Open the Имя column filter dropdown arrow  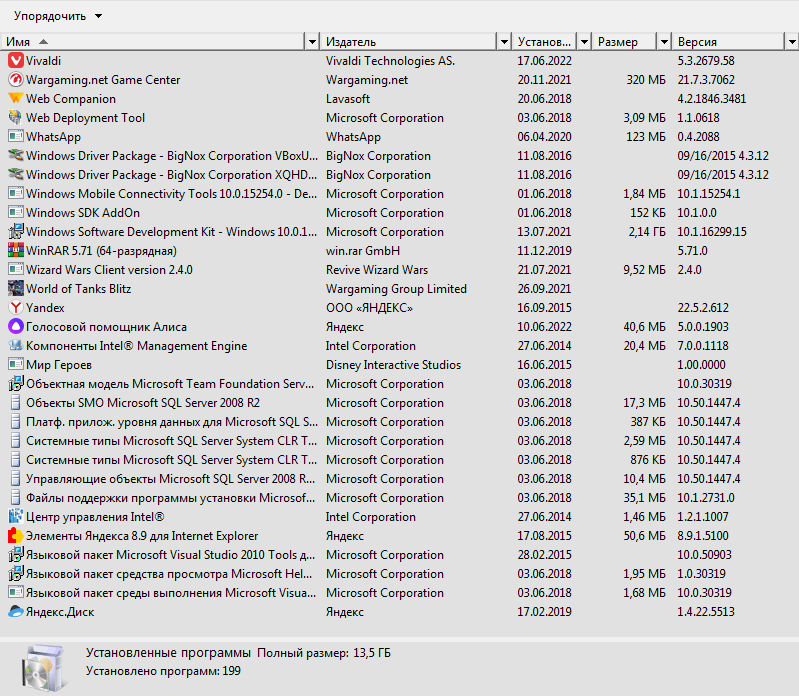(x=312, y=42)
